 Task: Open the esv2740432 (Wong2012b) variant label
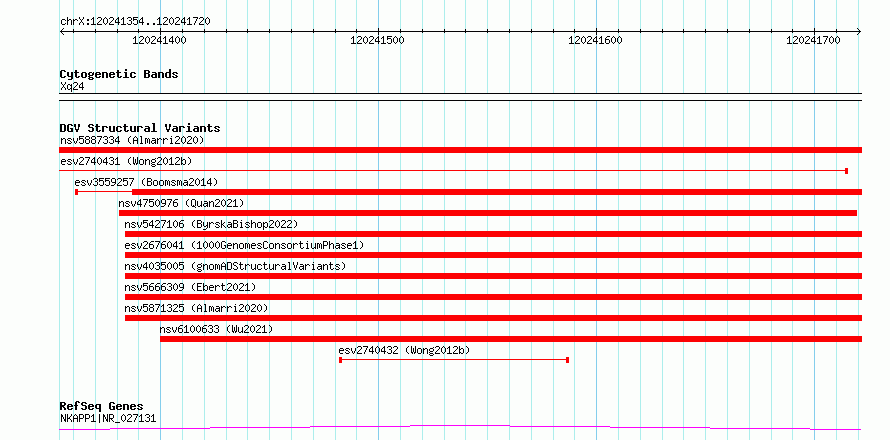(x=404, y=350)
